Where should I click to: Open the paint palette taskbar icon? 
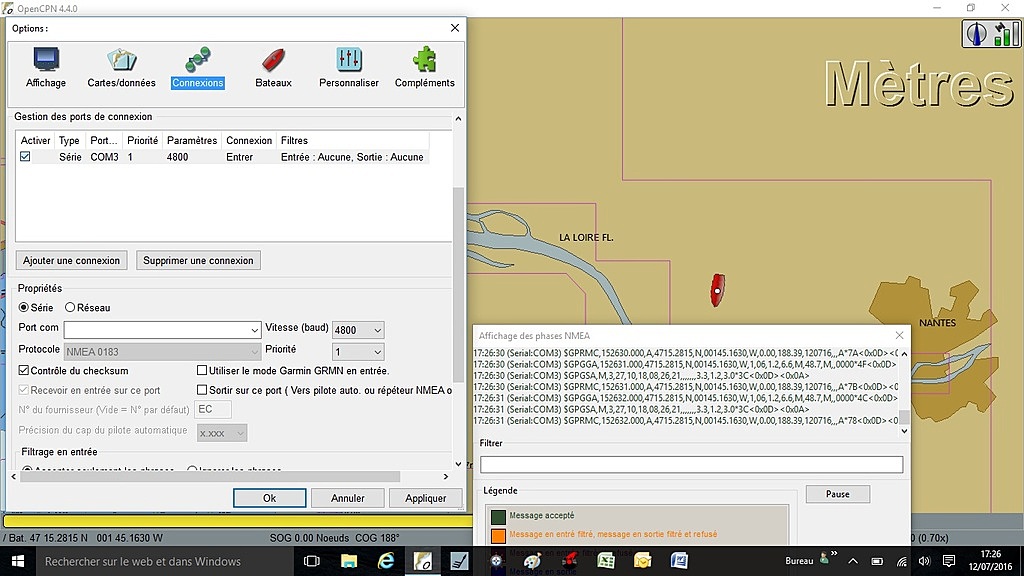(x=533, y=561)
